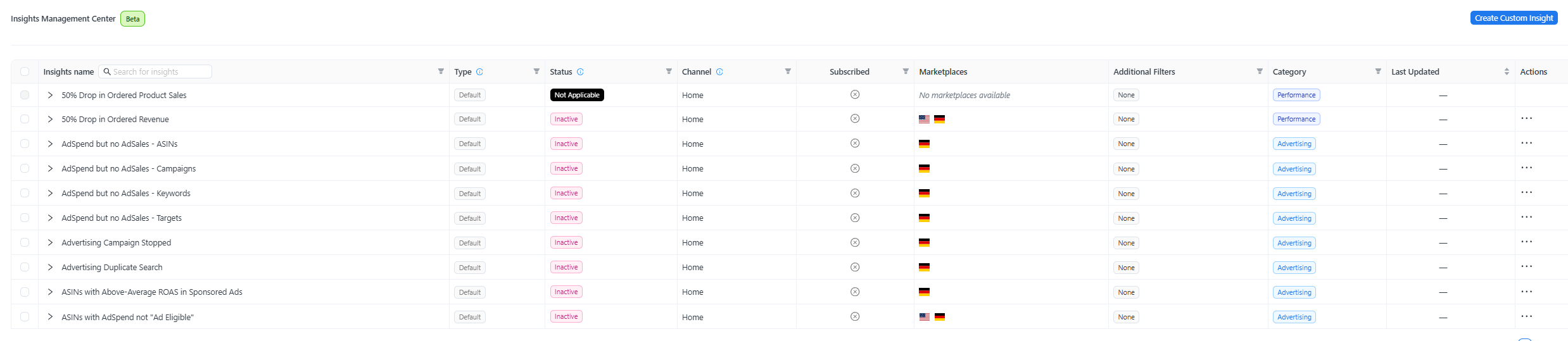The width and height of the screenshot is (1568, 341).
Task: Open filter for Insights name column
Action: [x=441, y=71]
